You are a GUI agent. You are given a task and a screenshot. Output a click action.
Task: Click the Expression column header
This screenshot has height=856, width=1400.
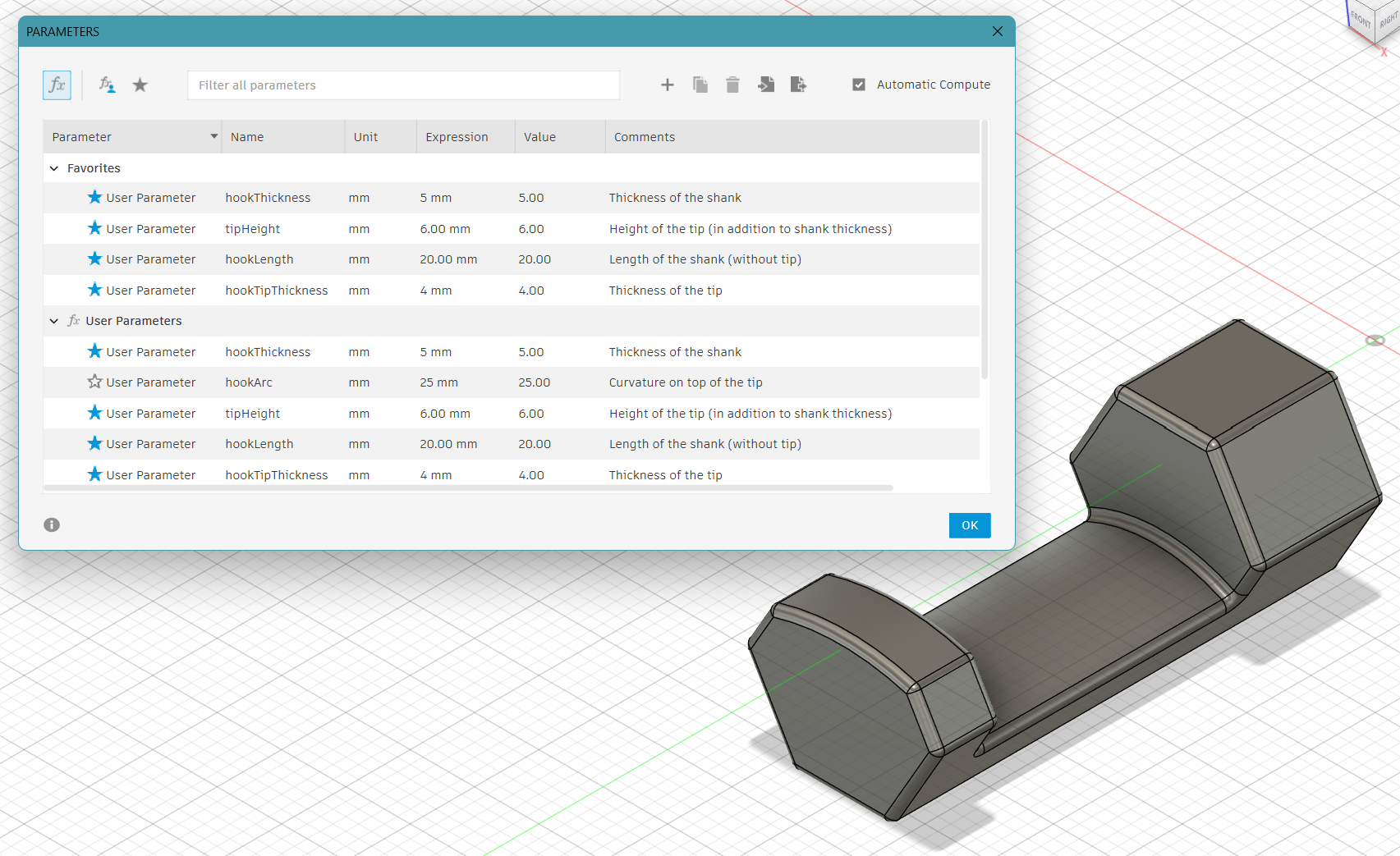(x=466, y=136)
